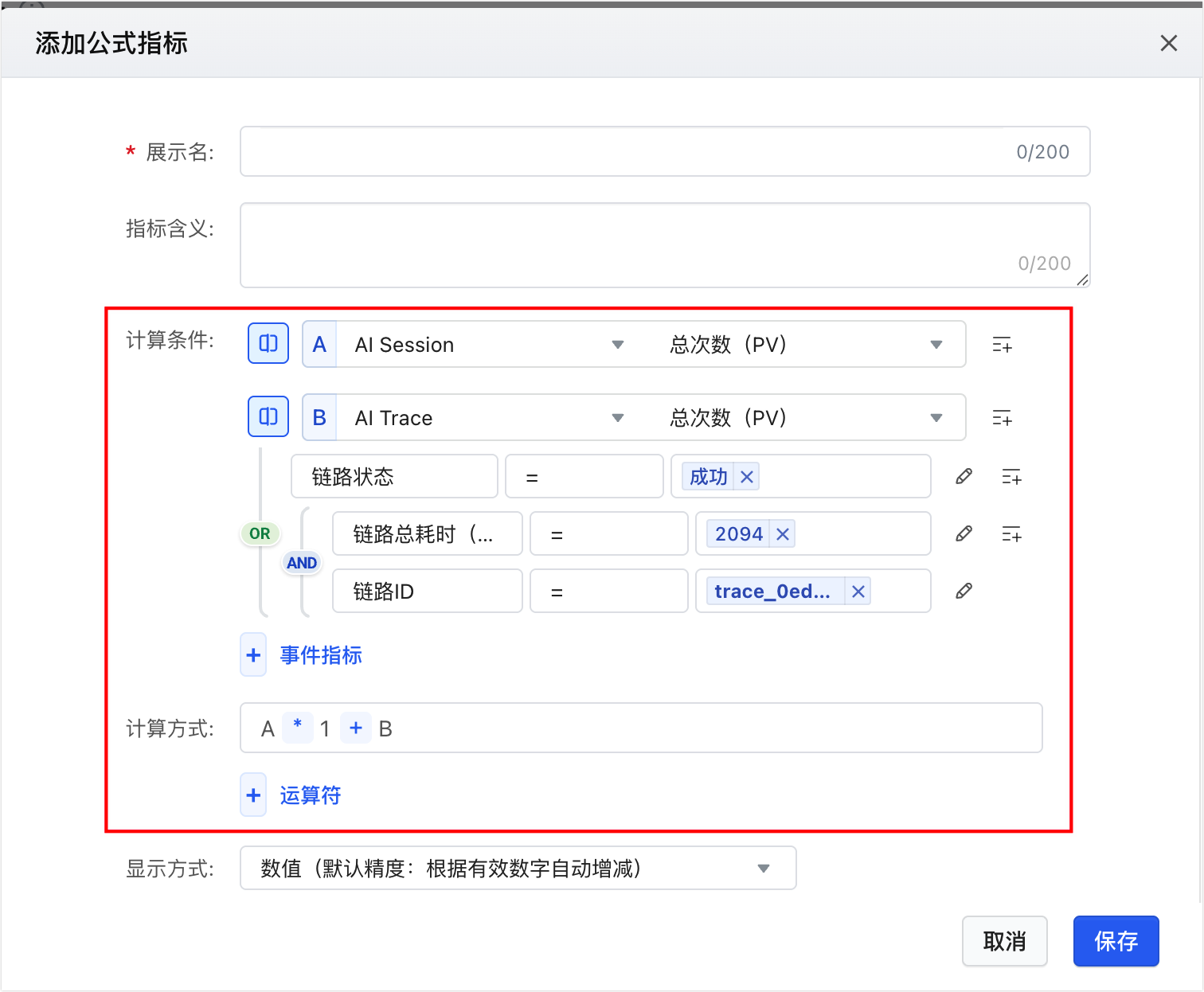Image resolution: width=1204 pixels, height=992 pixels.
Task: Remove the trace_0ed... tag
Action: point(858,592)
